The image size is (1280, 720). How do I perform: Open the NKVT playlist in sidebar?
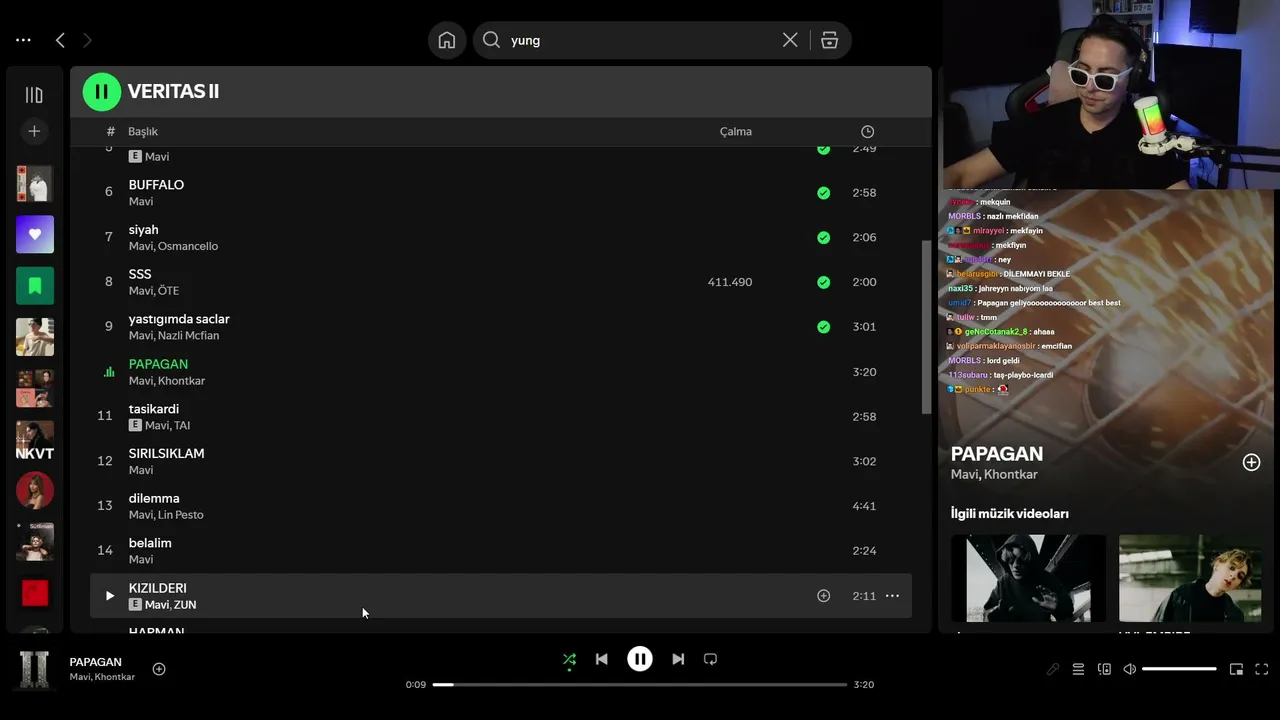(35, 439)
